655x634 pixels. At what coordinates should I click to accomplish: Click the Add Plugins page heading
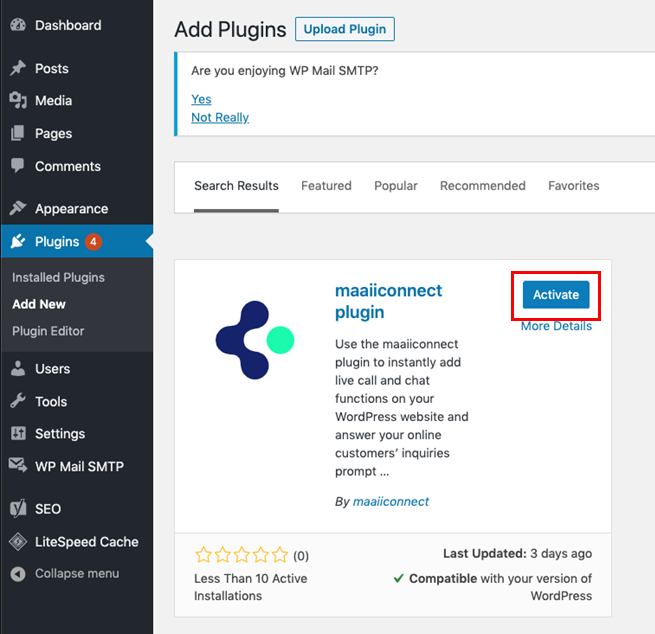click(230, 30)
